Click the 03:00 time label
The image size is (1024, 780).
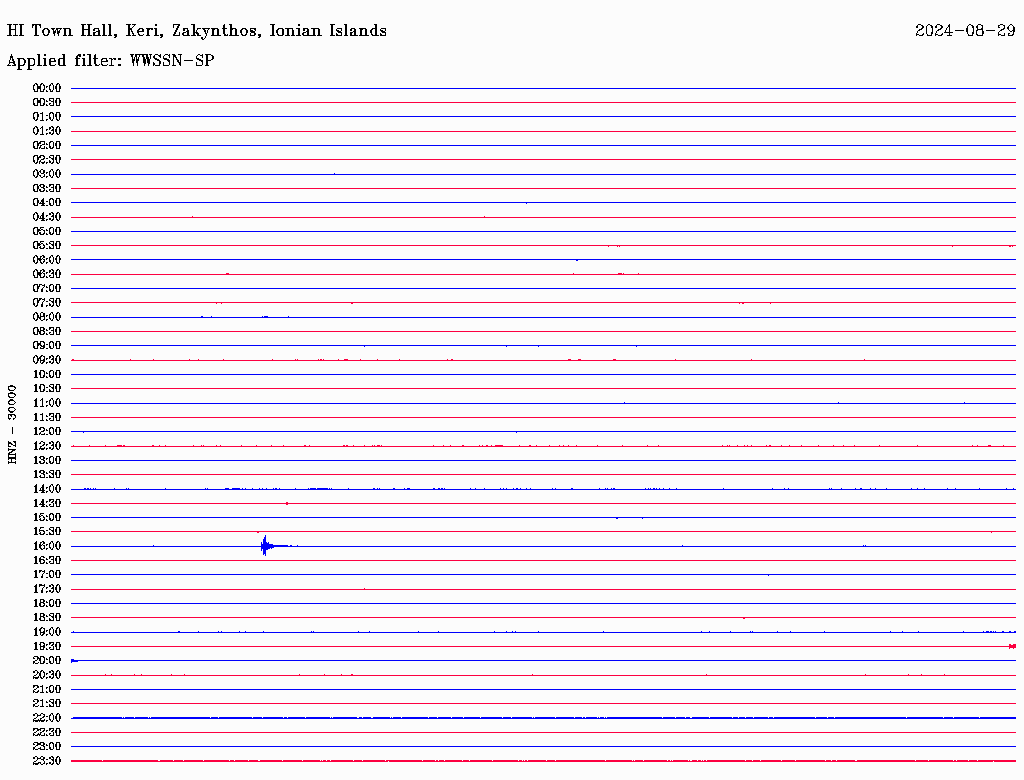[47, 174]
